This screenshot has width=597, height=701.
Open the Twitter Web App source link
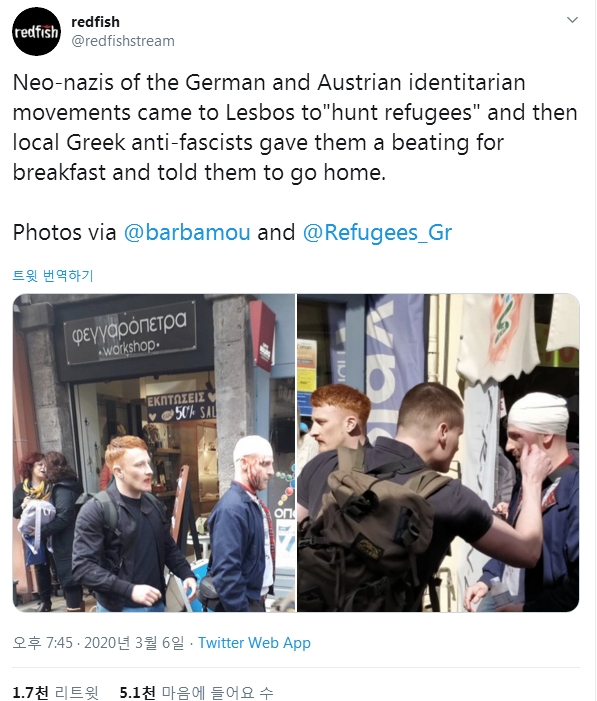[x=254, y=643]
